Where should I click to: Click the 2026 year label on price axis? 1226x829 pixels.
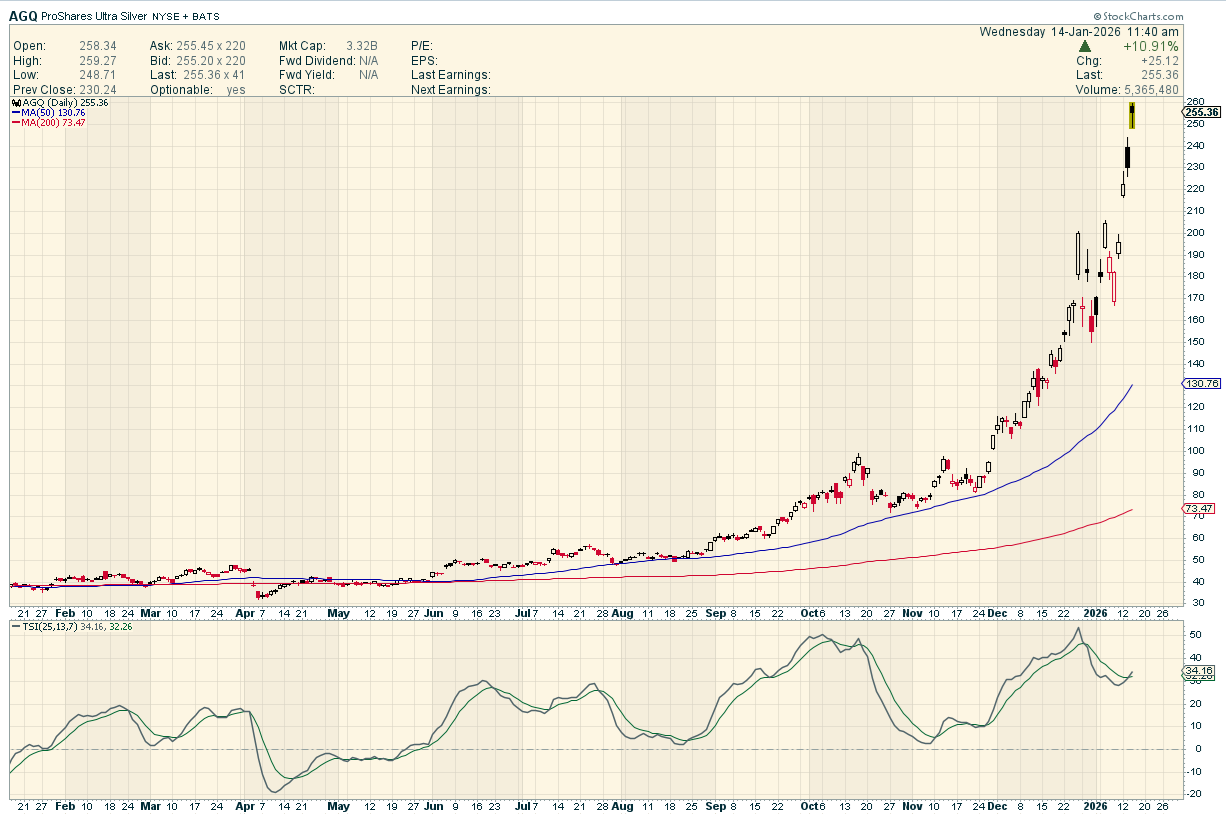pos(1097,612)
